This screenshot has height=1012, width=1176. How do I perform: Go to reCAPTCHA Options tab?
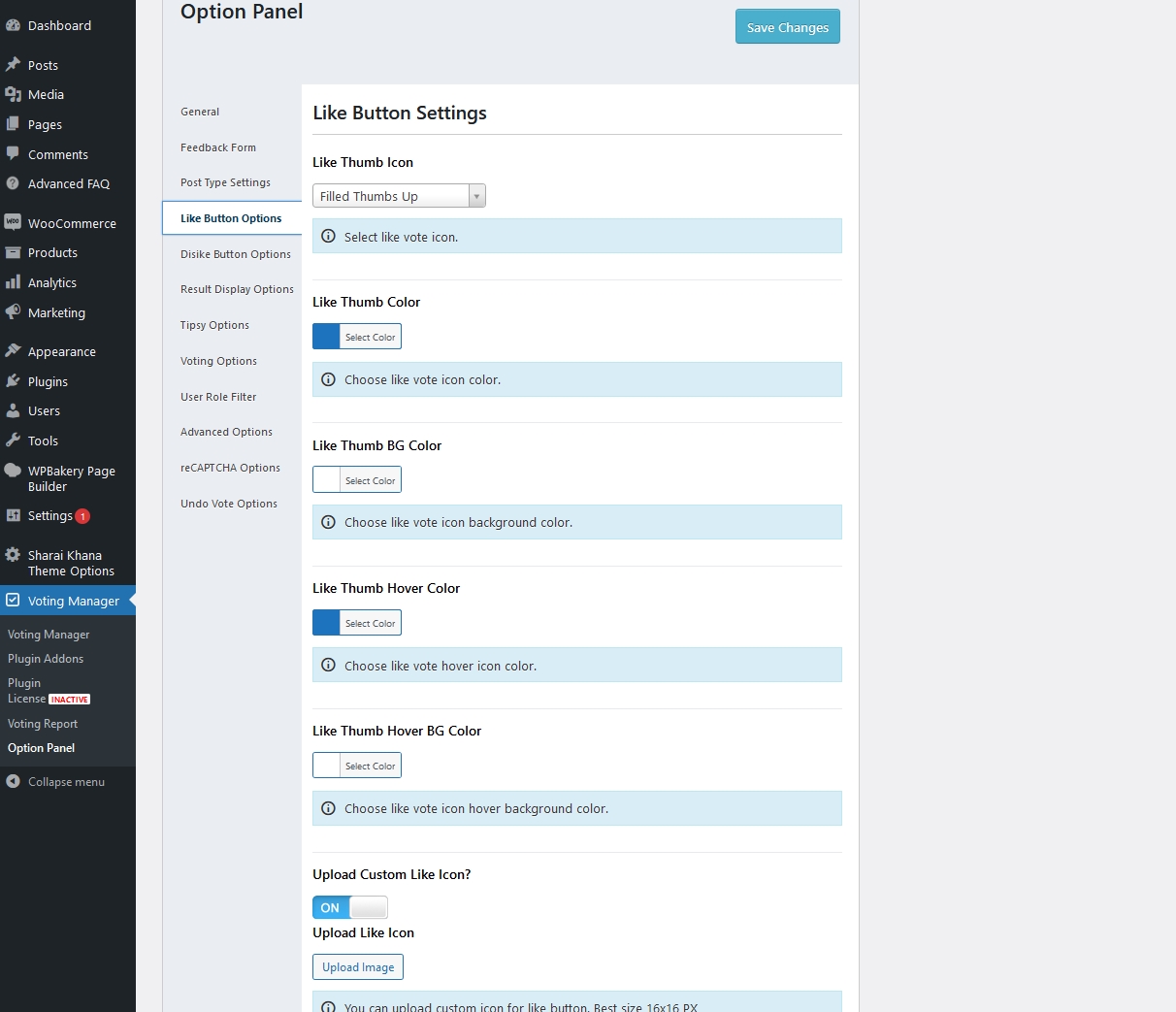coord(230,468)
